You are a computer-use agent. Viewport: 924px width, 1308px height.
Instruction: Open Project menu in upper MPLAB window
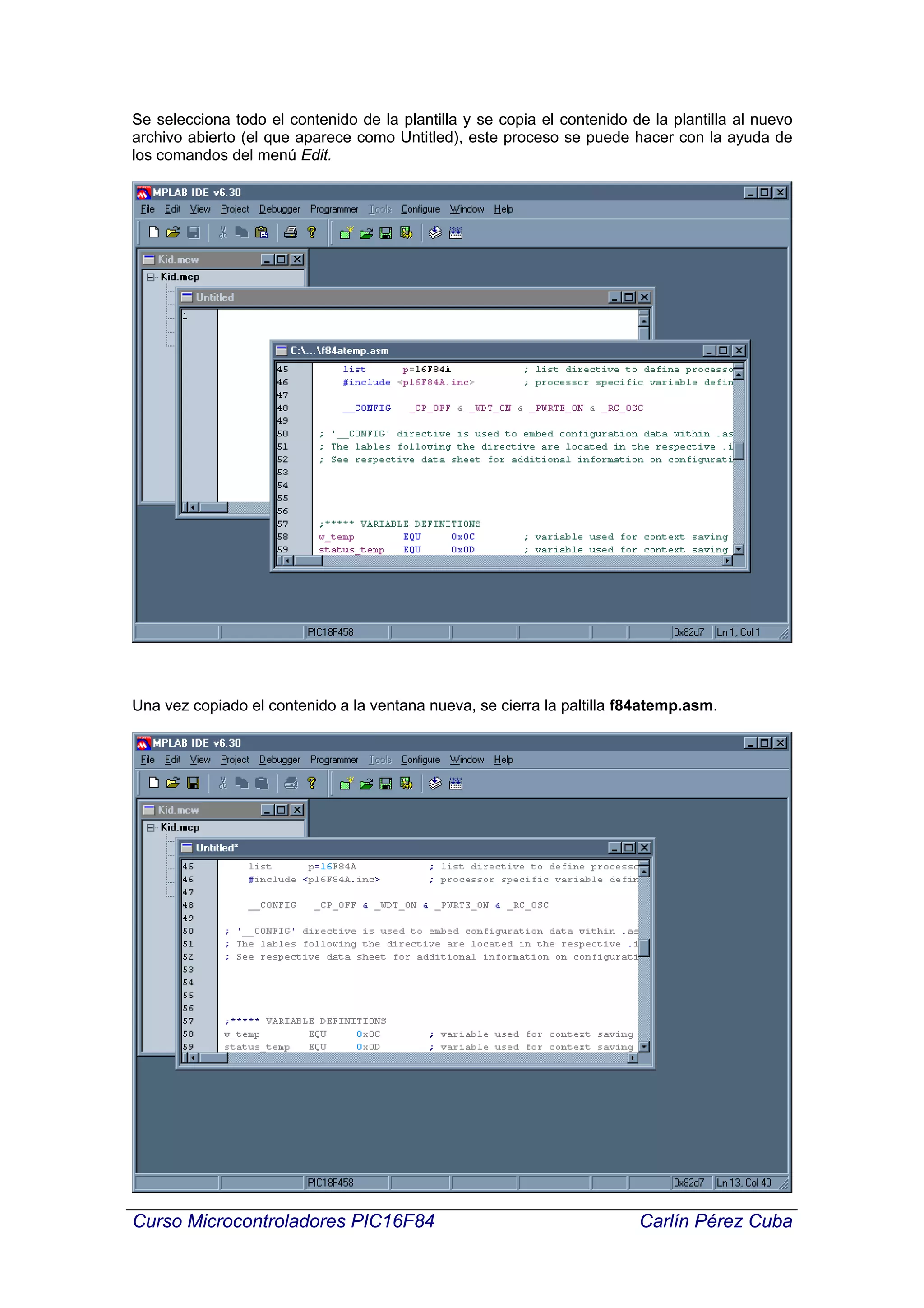click(235, 209)
